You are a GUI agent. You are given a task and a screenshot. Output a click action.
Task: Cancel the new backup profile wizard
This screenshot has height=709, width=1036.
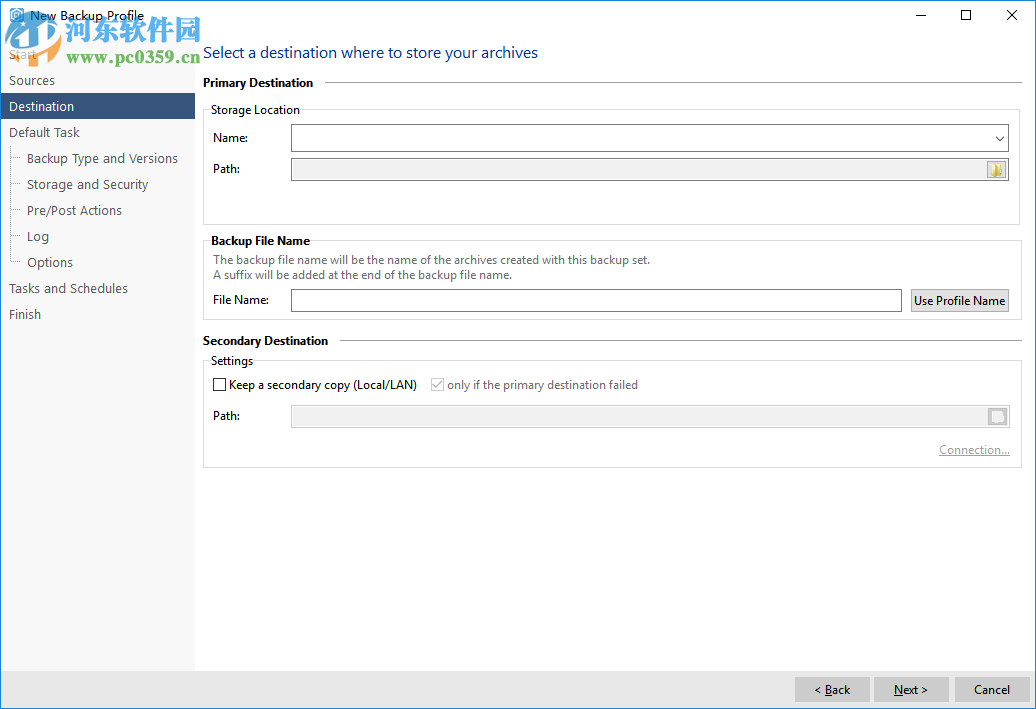[992, 690]
